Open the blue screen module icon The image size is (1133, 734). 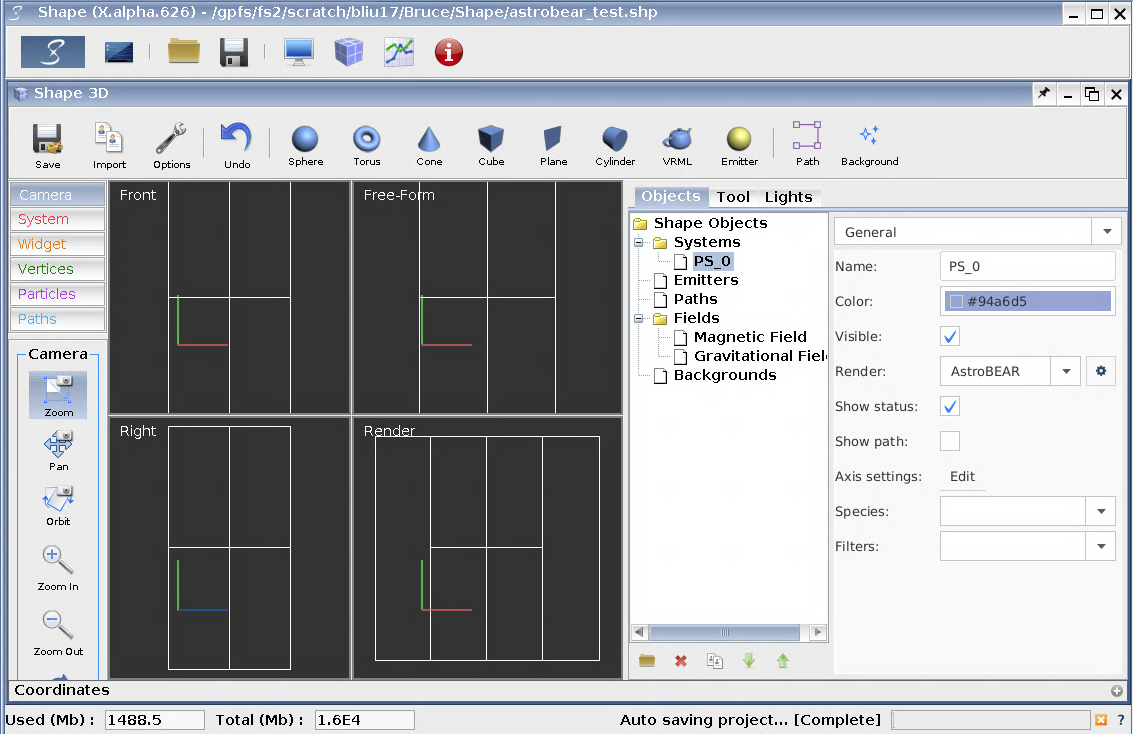coord(119,52)
